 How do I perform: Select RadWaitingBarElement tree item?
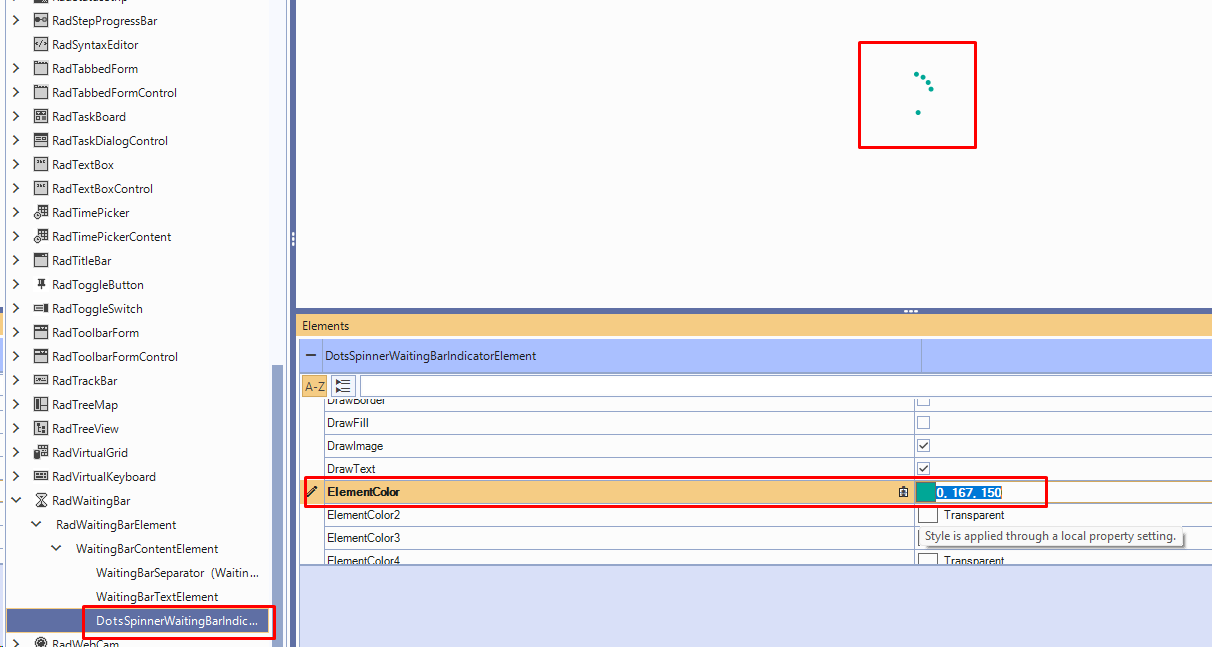pyautogui.click(x=116, y=525)
